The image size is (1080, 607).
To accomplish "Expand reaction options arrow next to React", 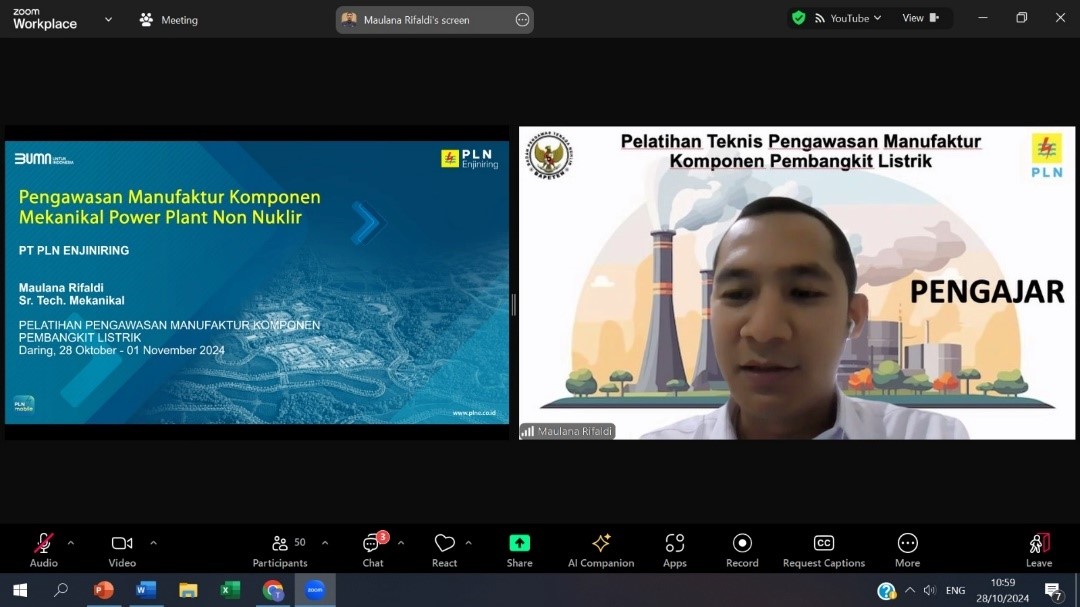I will click(468, 543).
